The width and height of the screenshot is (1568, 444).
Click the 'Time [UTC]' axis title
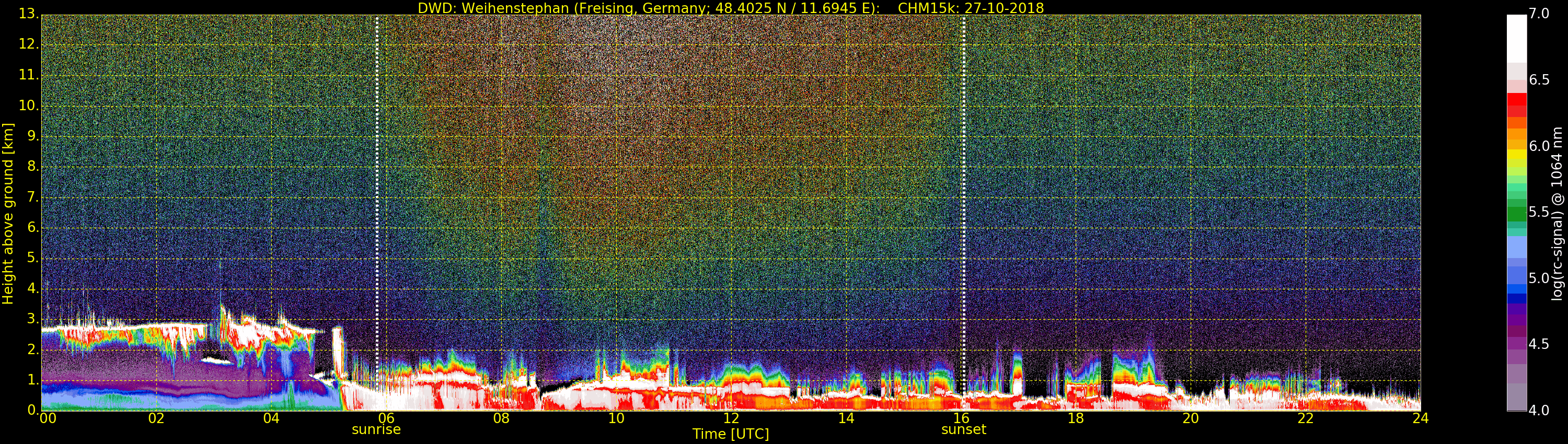point(731,434)
